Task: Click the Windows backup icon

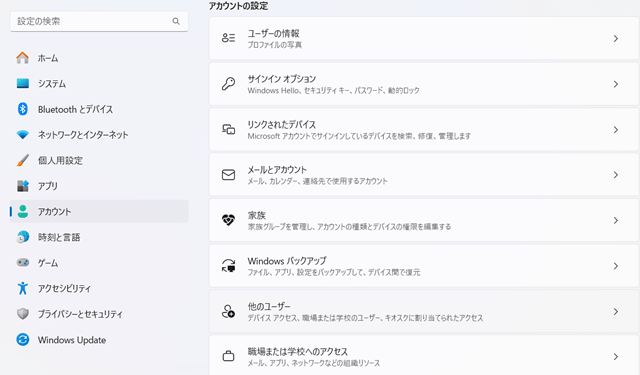Action: (228, 266)
